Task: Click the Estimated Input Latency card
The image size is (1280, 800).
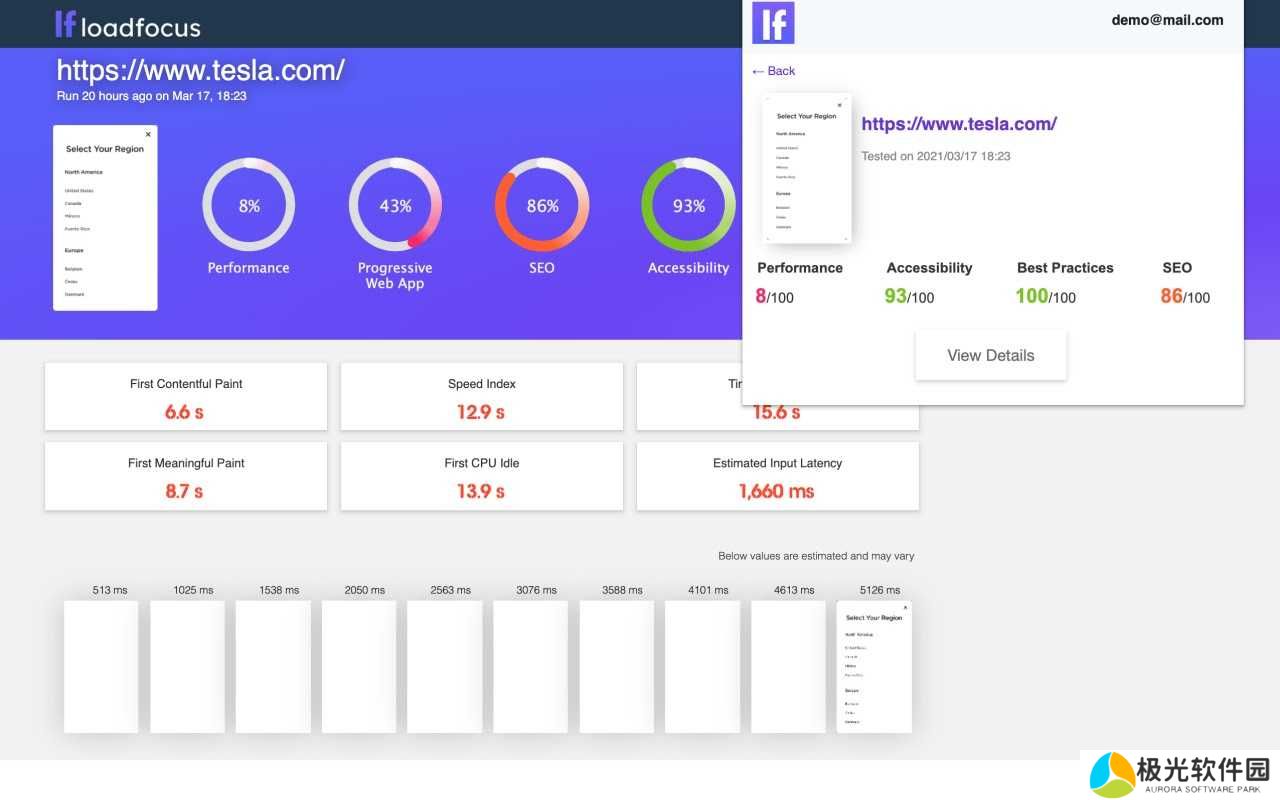Action: point(777,477)
